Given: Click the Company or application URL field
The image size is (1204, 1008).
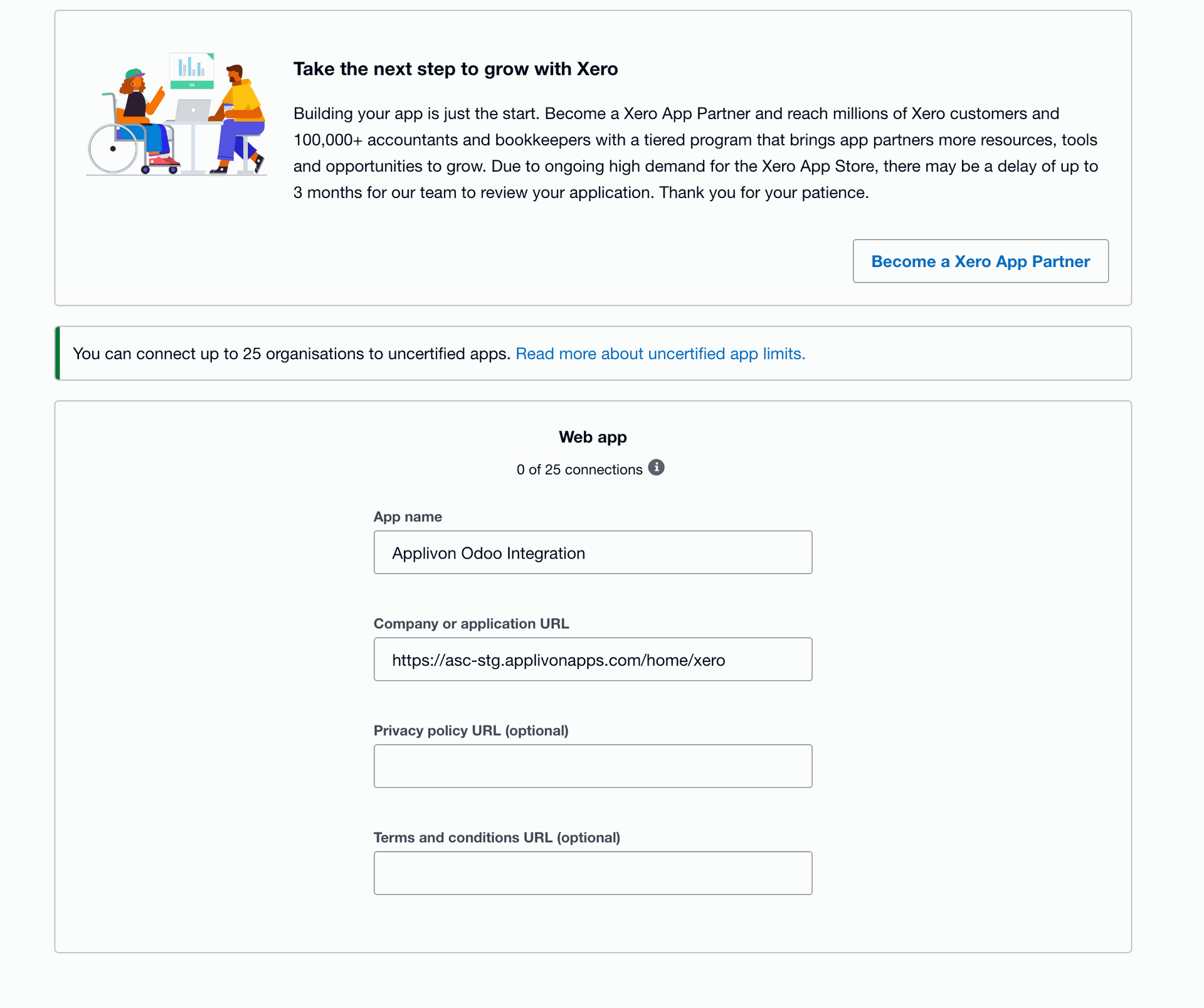Looking at the screenshot, I should [x=593, y=659].
